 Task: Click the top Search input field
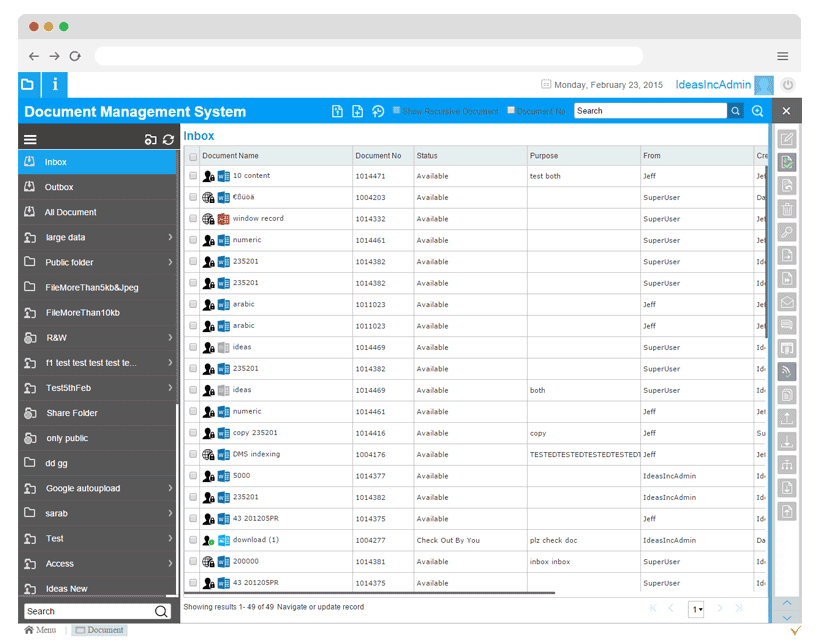pos(650,111)
